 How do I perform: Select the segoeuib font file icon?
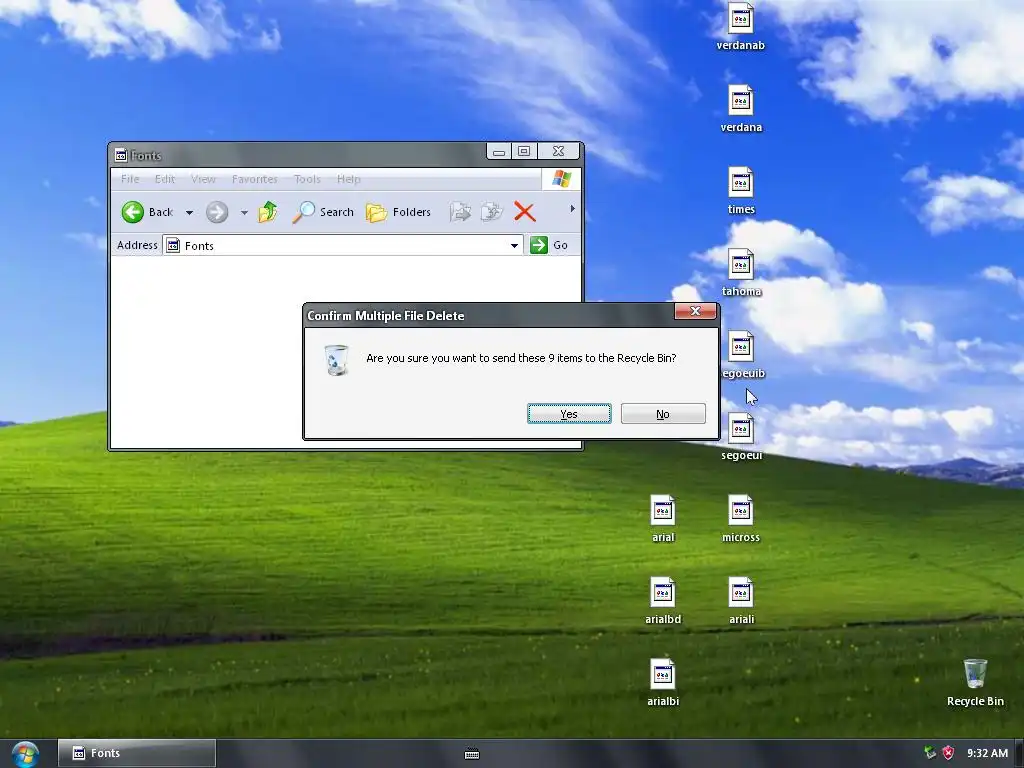(741, 347)
